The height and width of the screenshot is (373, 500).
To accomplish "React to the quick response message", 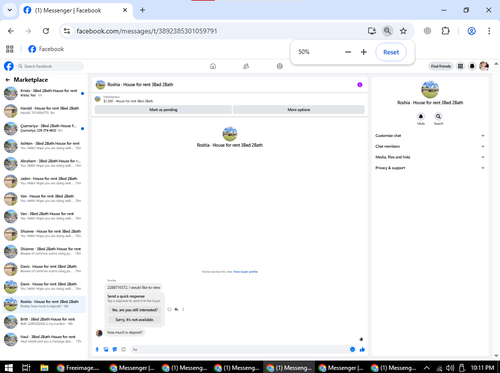I will pyautogui.click(x=169, y=309).
